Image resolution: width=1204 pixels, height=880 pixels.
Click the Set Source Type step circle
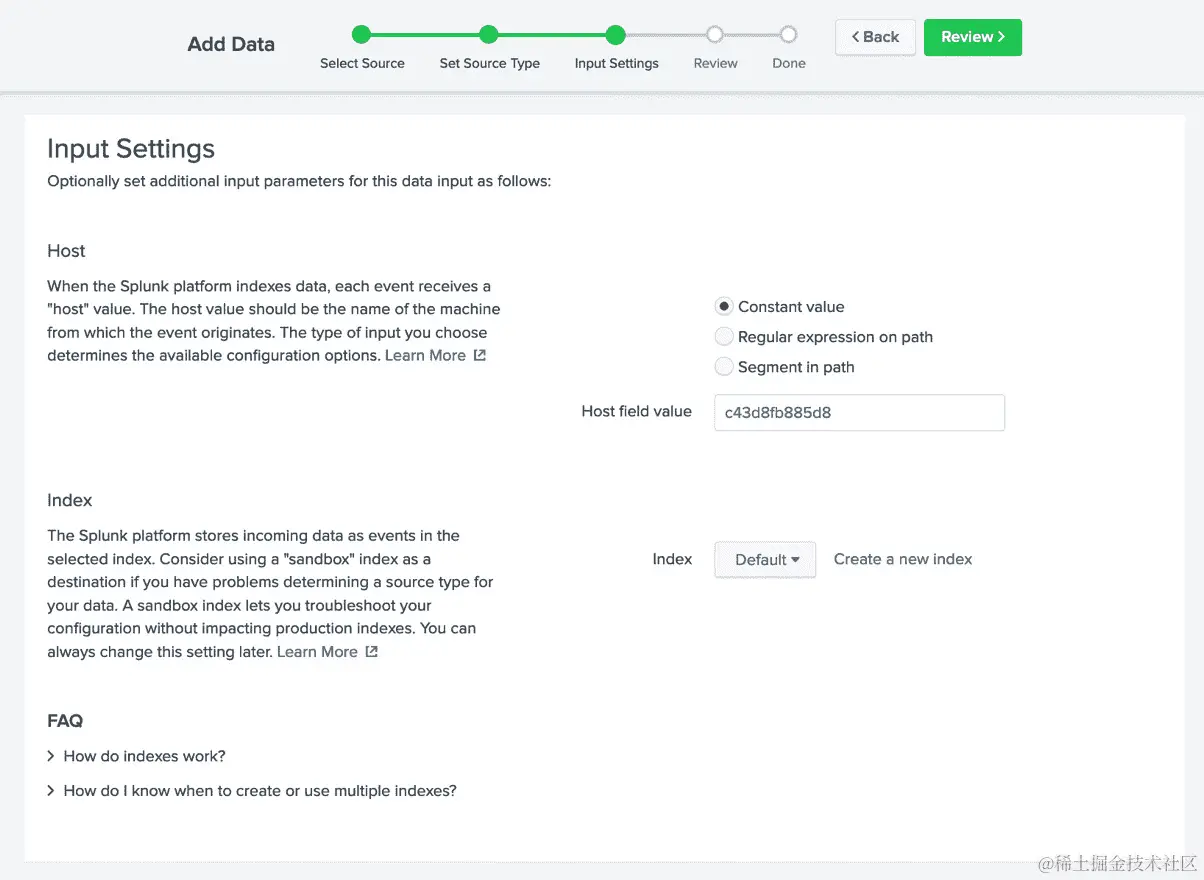tap(489, 35)
